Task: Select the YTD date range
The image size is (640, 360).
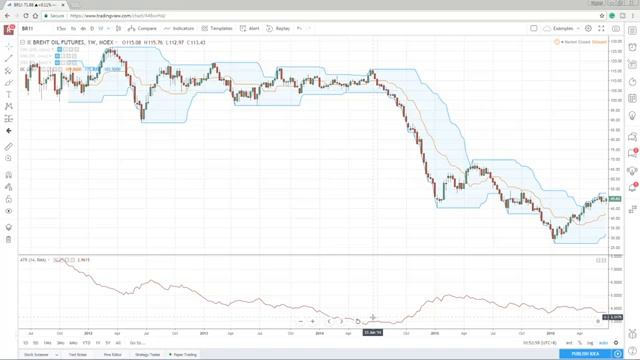Action: tap(87, 343)
